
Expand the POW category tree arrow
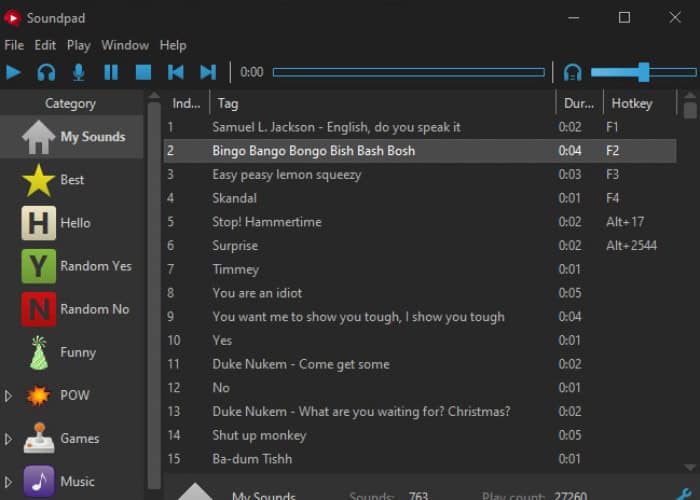tap(8, 396)
